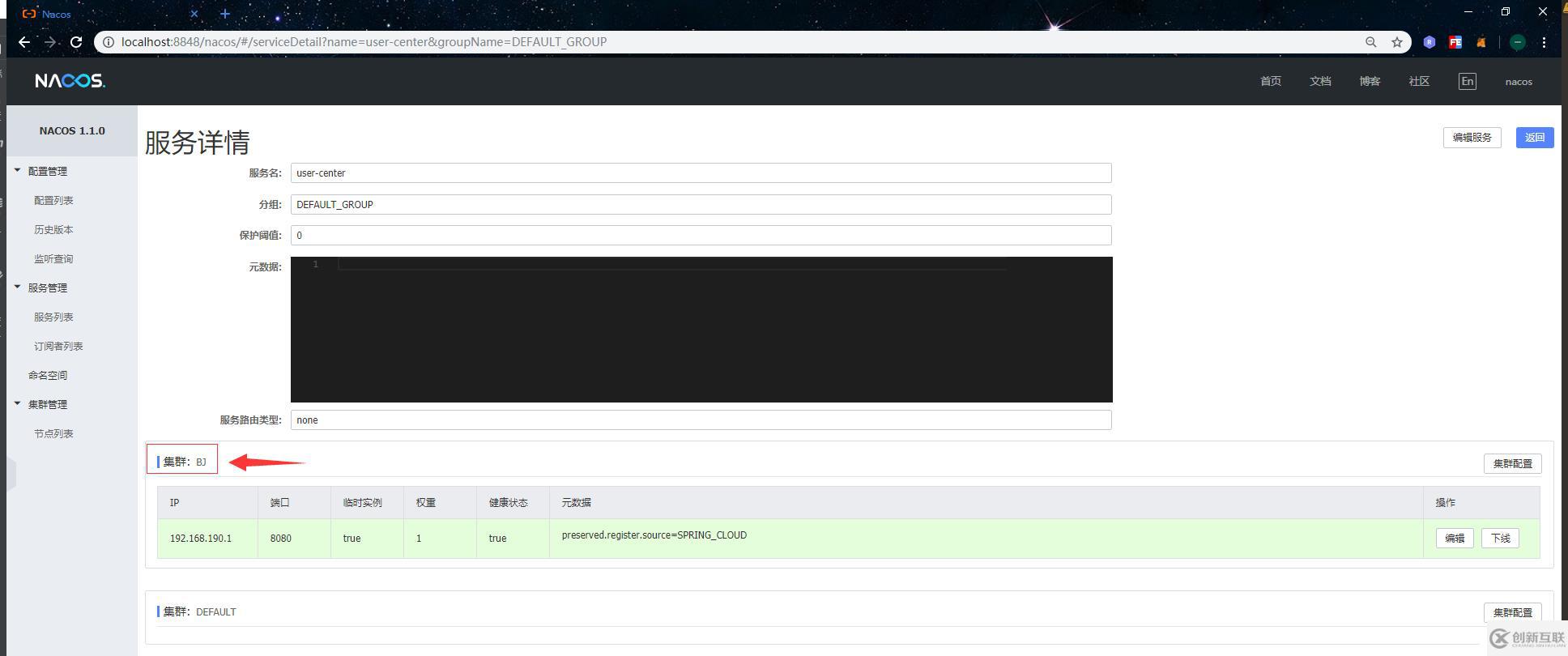Click the NACOS 1.1.0 version label

[x=72, y=130]
